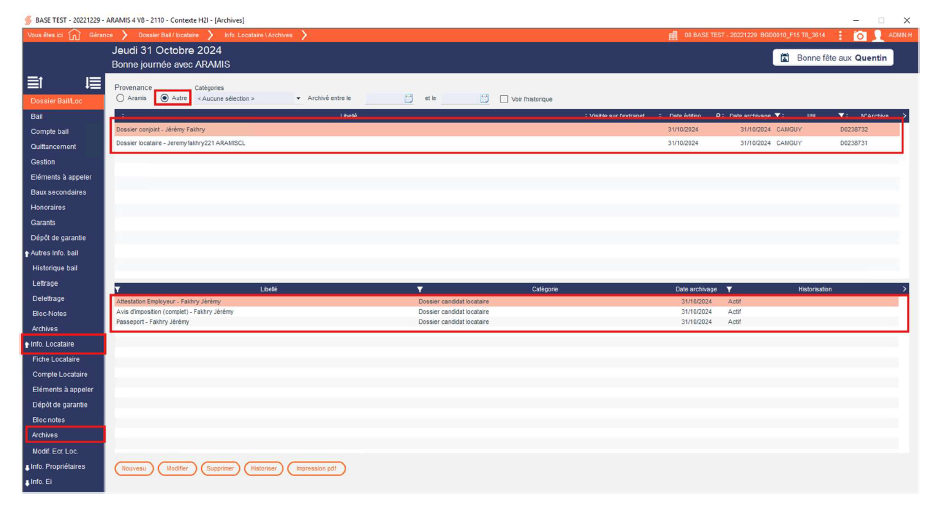The height and width of the screenshot is (507, 945).
Task: Click the Impression pdf button
Action: [316, 468]
